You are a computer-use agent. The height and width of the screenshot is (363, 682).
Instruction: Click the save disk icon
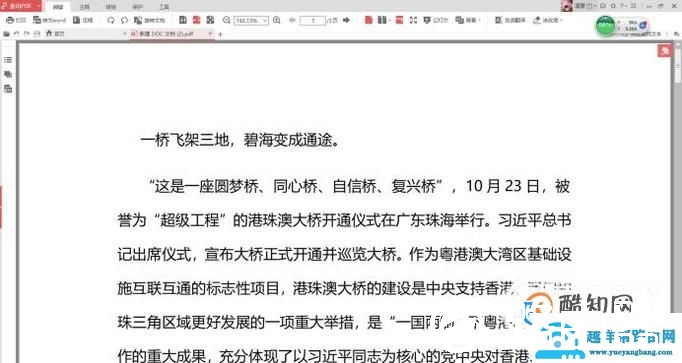tap(37, 33)
